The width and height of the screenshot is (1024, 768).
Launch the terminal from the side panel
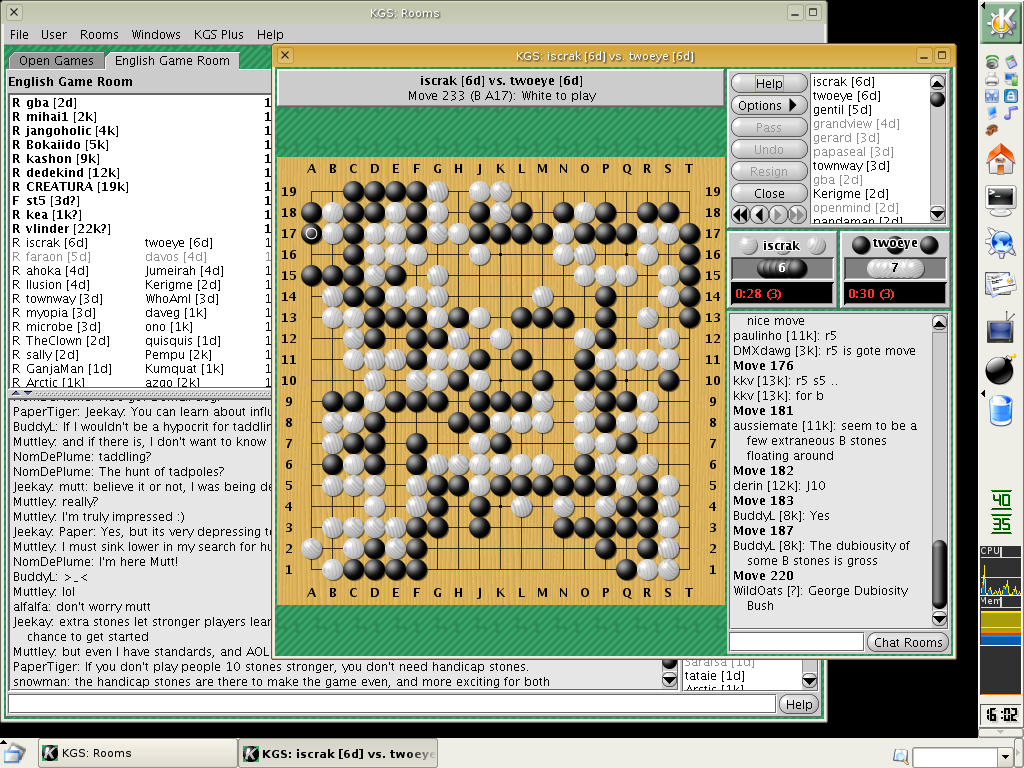tap(1000, 200)
